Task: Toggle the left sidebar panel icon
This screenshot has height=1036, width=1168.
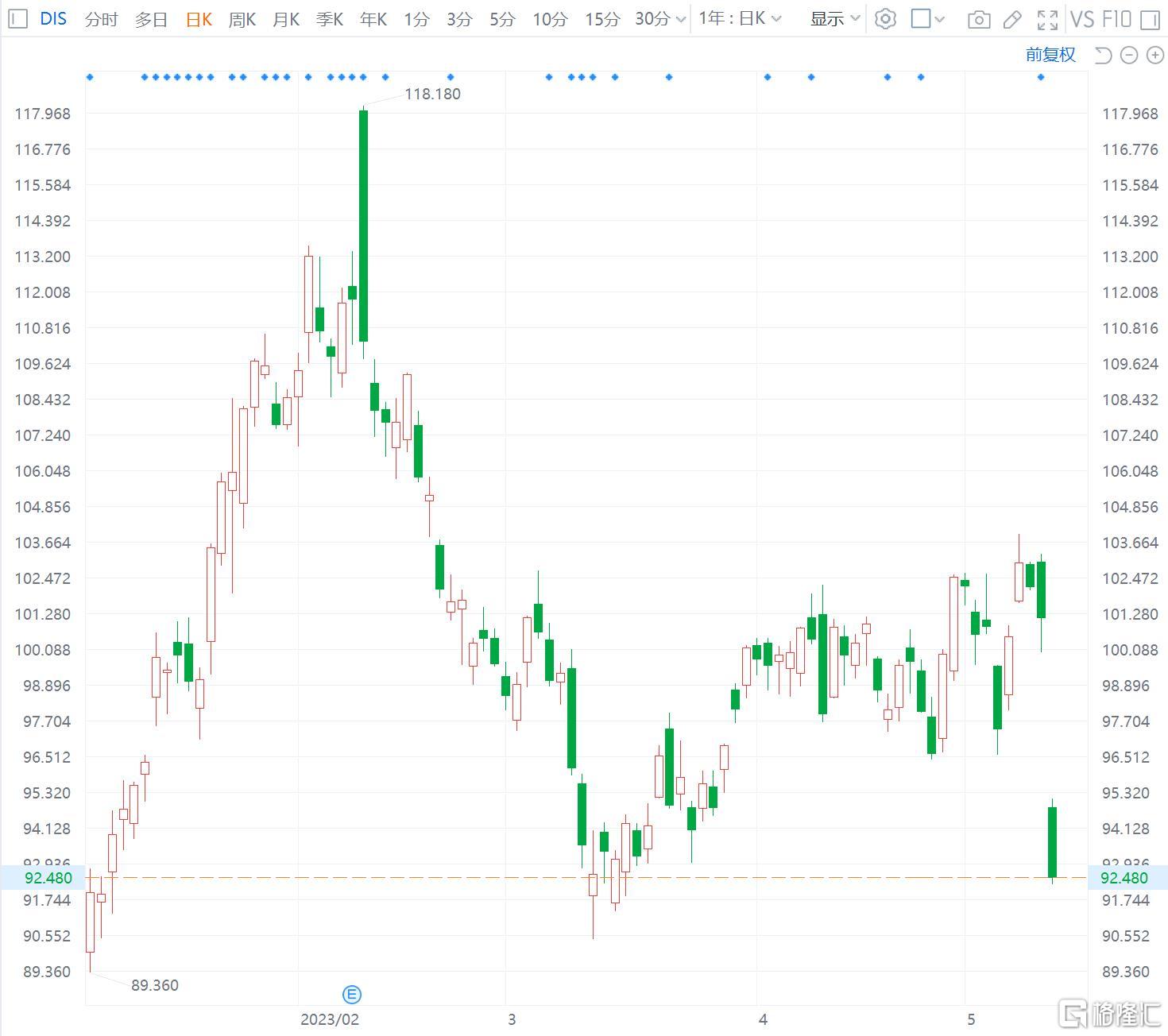Action: [19, 18]
